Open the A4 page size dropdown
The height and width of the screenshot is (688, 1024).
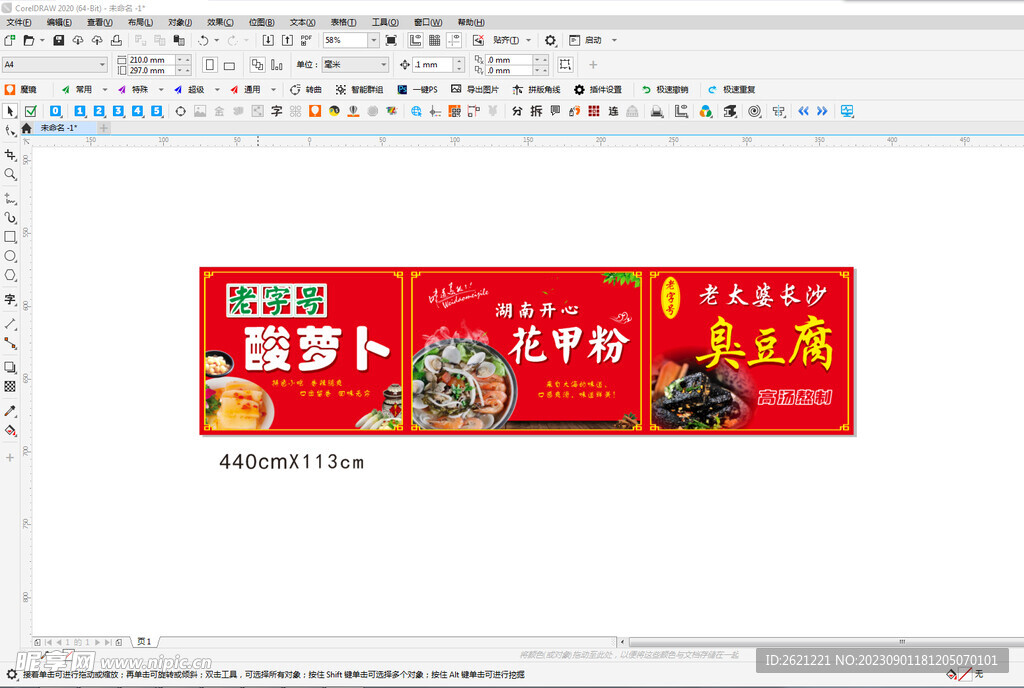click(x=103, y=65)
